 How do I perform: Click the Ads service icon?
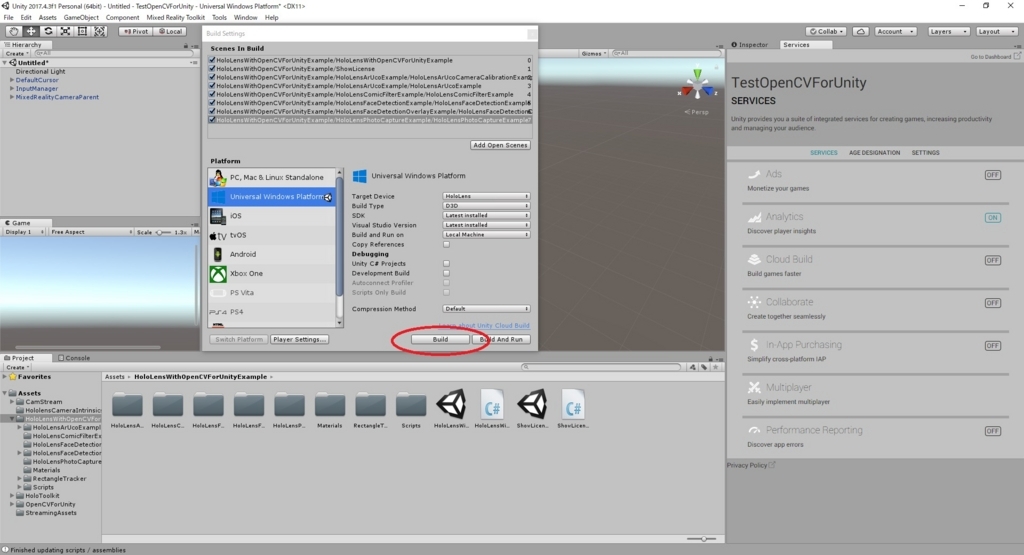tap(754, 174)
